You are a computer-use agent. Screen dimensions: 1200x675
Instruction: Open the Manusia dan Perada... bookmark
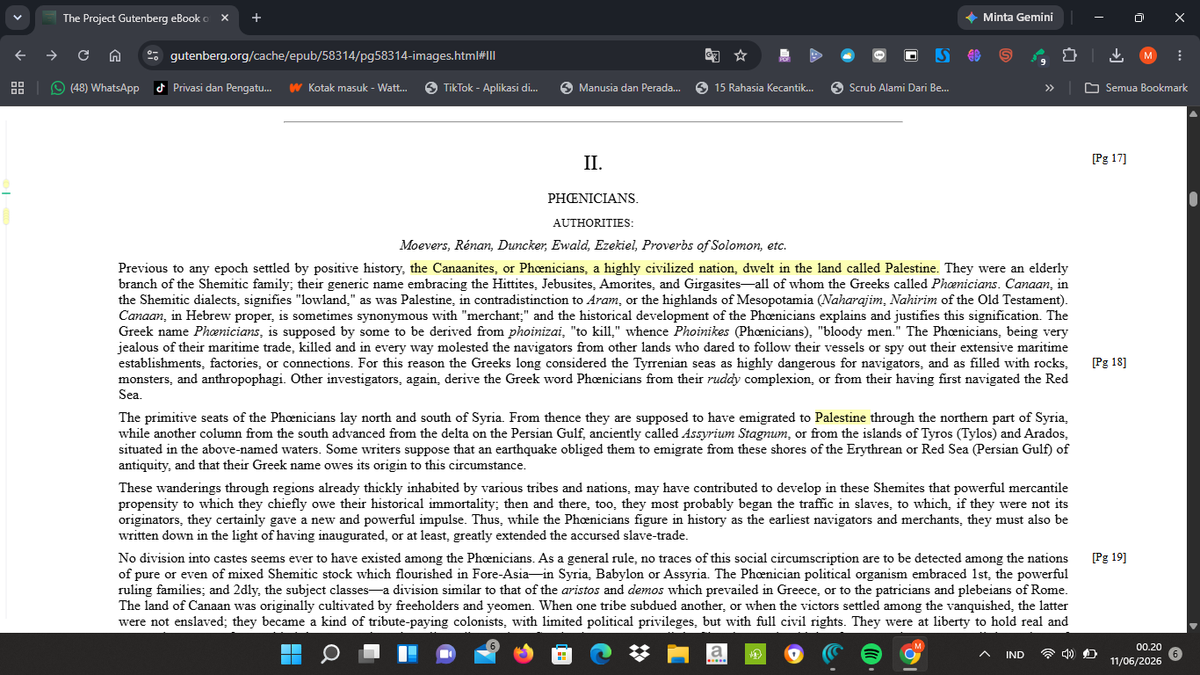[620, 88]
